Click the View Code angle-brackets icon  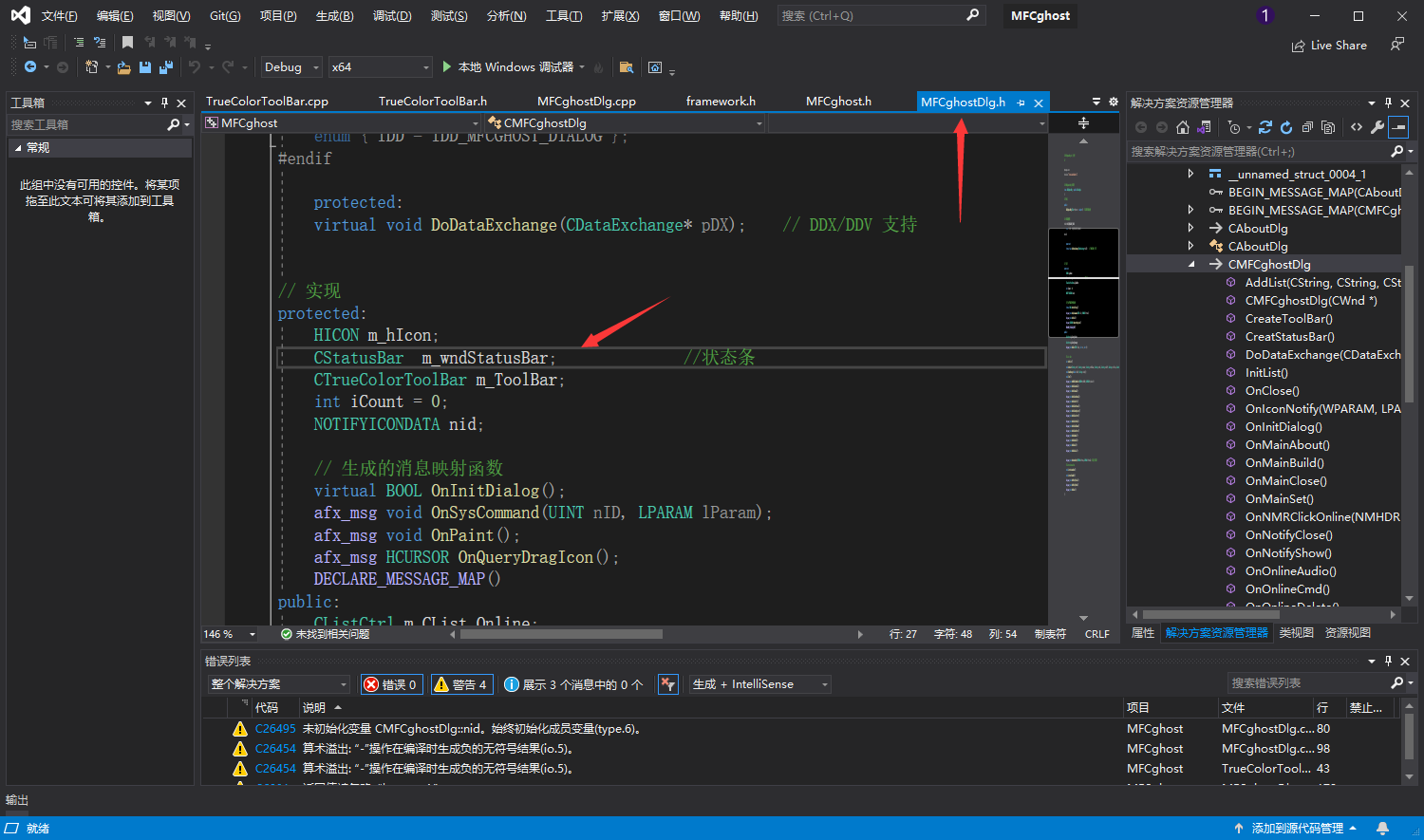pos(1357,127)
